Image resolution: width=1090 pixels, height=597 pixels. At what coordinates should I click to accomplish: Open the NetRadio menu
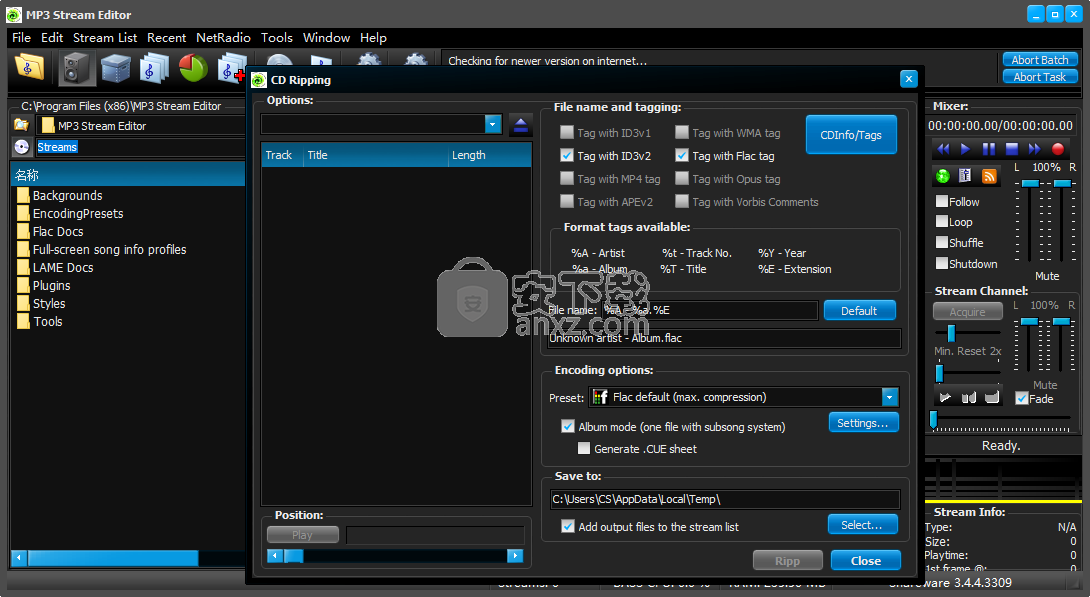[223, 38]
